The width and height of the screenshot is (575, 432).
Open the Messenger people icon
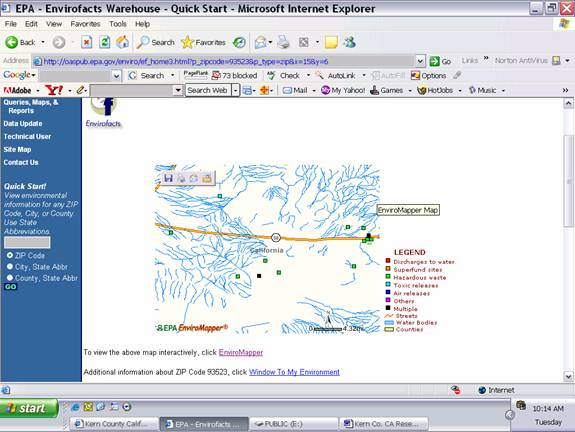[x=349, y=43]
